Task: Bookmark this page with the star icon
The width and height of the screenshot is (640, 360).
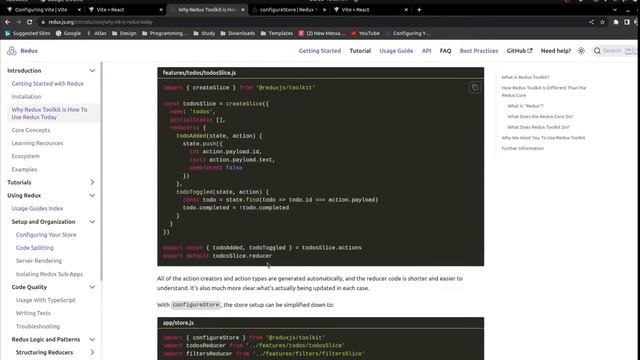Action: point(602,22)
